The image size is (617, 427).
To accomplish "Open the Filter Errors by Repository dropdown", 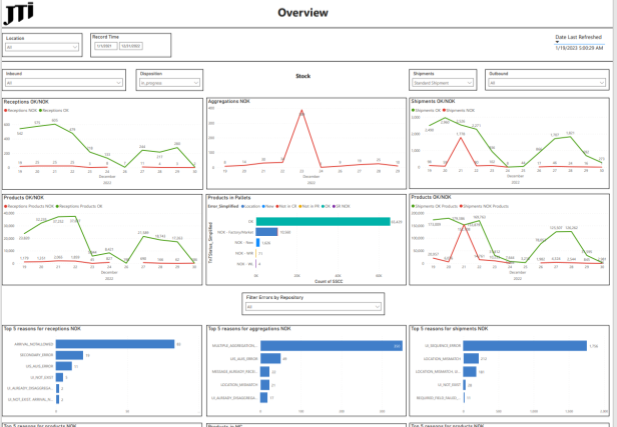I will 313,307.
